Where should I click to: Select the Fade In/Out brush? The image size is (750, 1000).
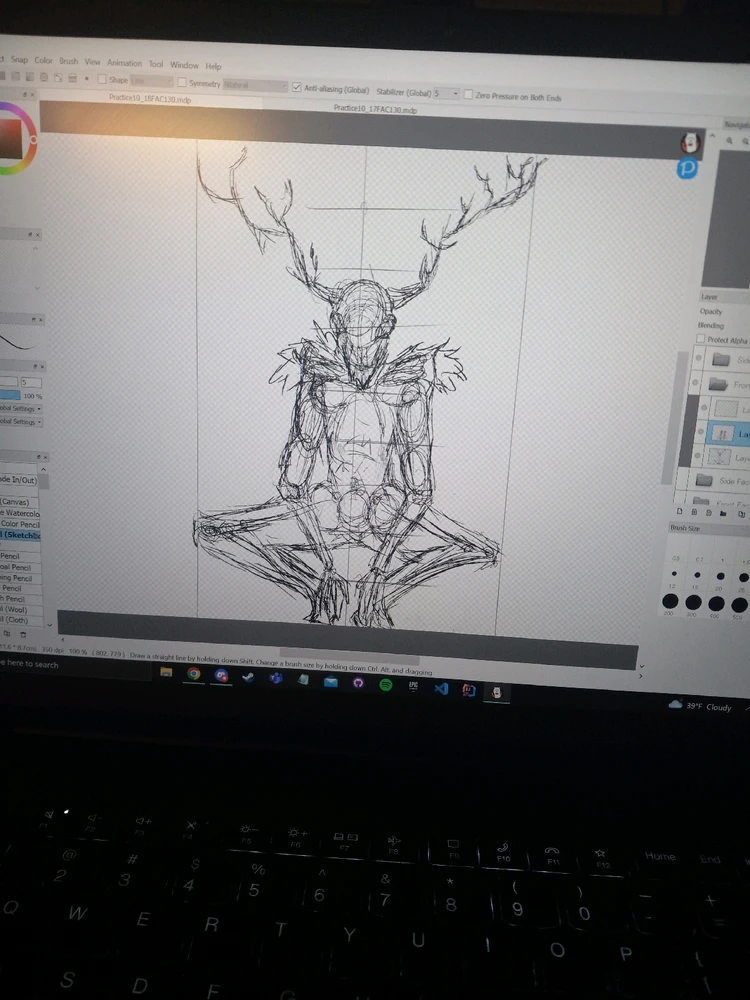coord(18,480)
